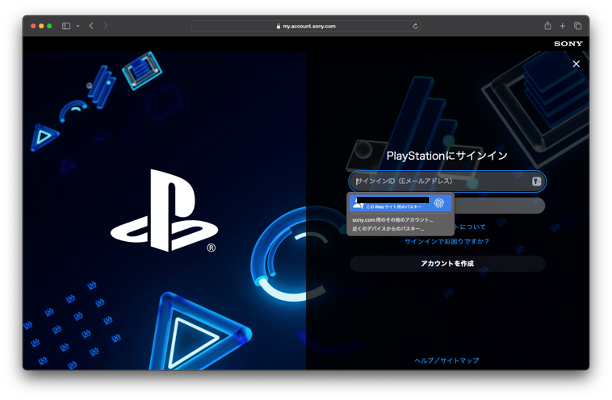Viewport: 612px width, 400px height.
Task: Click the passkey account person icon
Action: tap(358, 204)
